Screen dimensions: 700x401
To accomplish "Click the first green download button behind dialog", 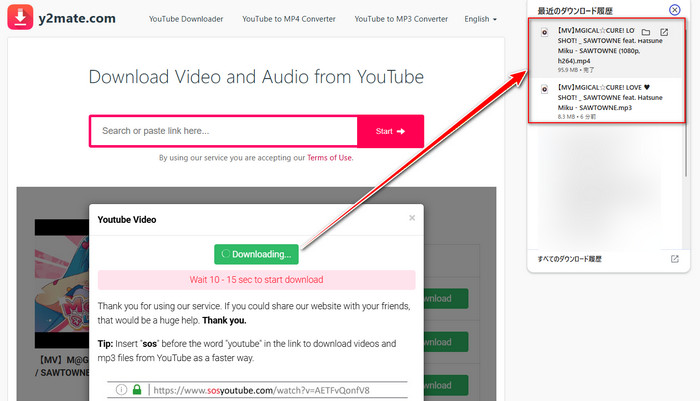I will [x=446, y=298].
